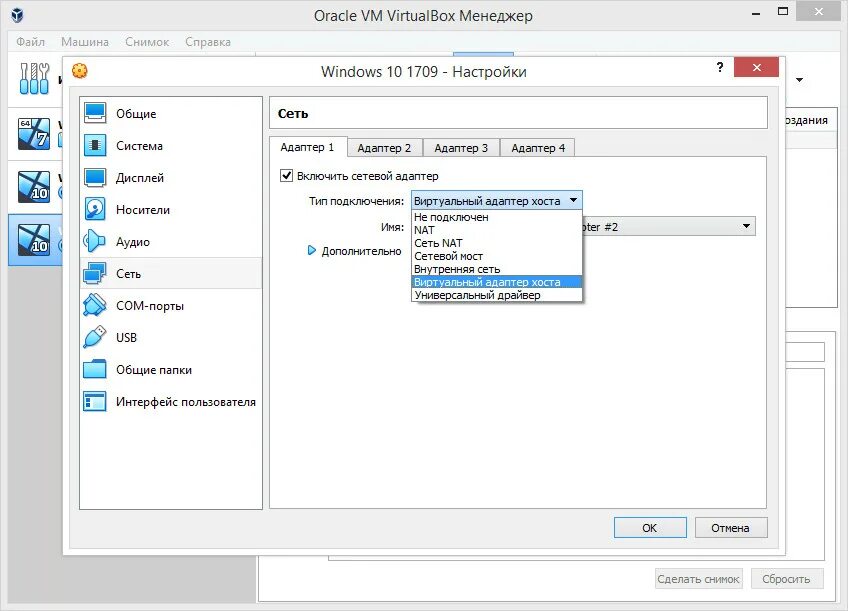
Task: Open the Аудио speaker icon
Action: pos(95,241)
